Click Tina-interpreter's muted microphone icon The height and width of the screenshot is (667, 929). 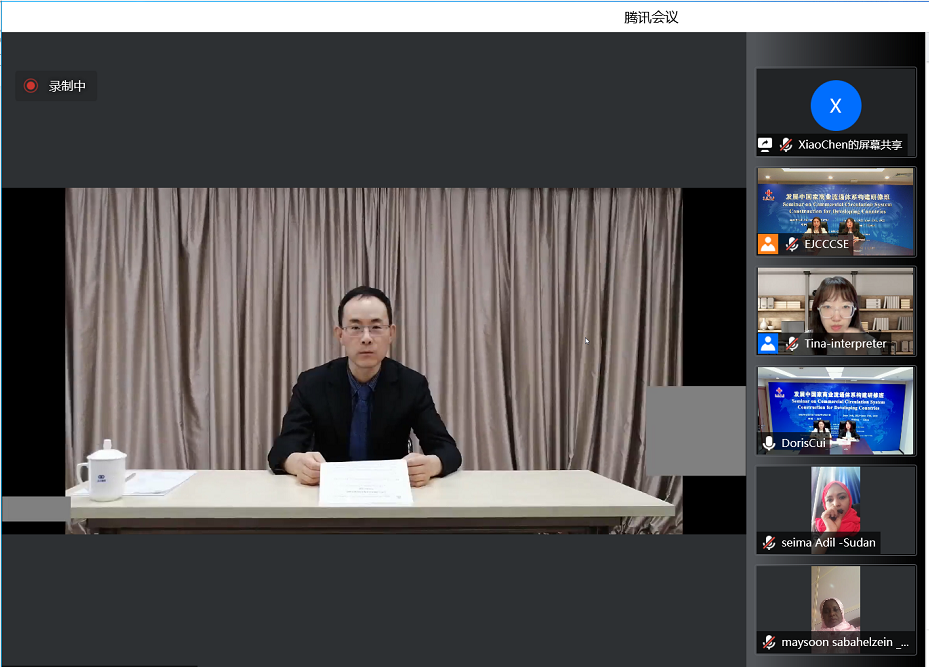[x=792, y=343]
